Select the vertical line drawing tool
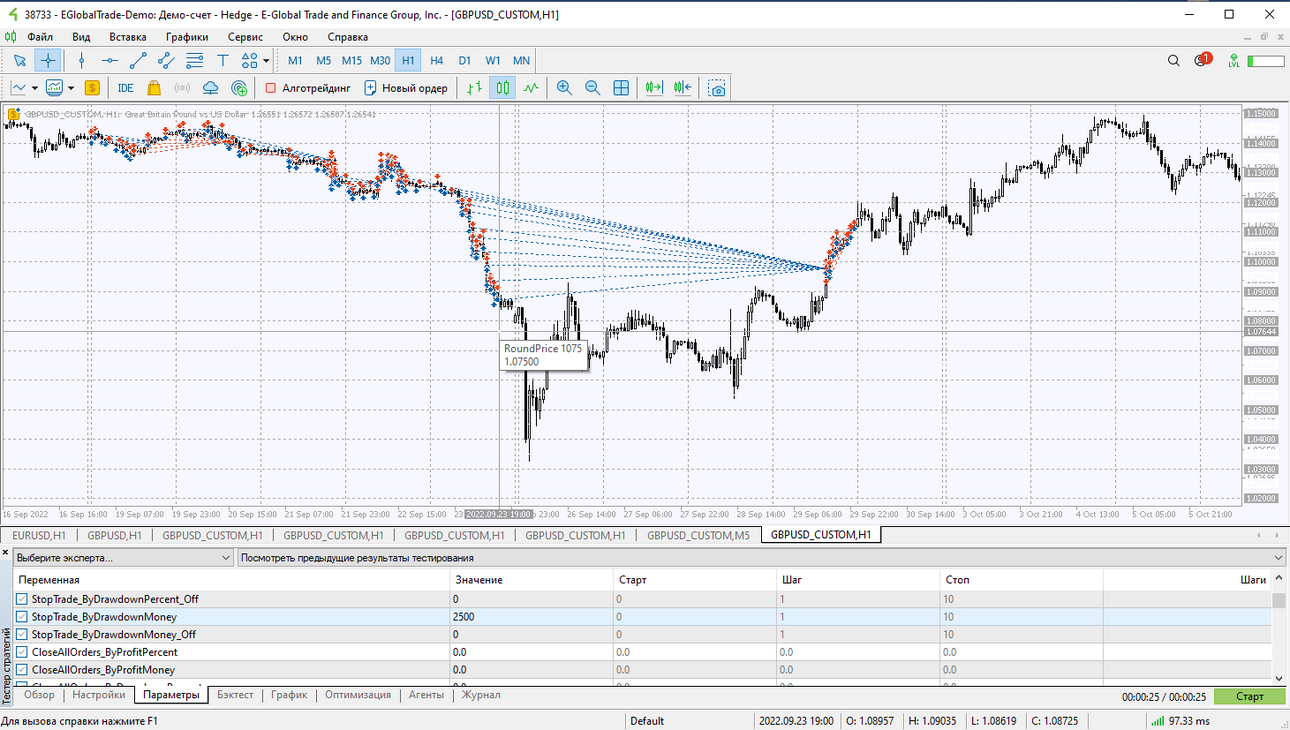 click(82, 60)
